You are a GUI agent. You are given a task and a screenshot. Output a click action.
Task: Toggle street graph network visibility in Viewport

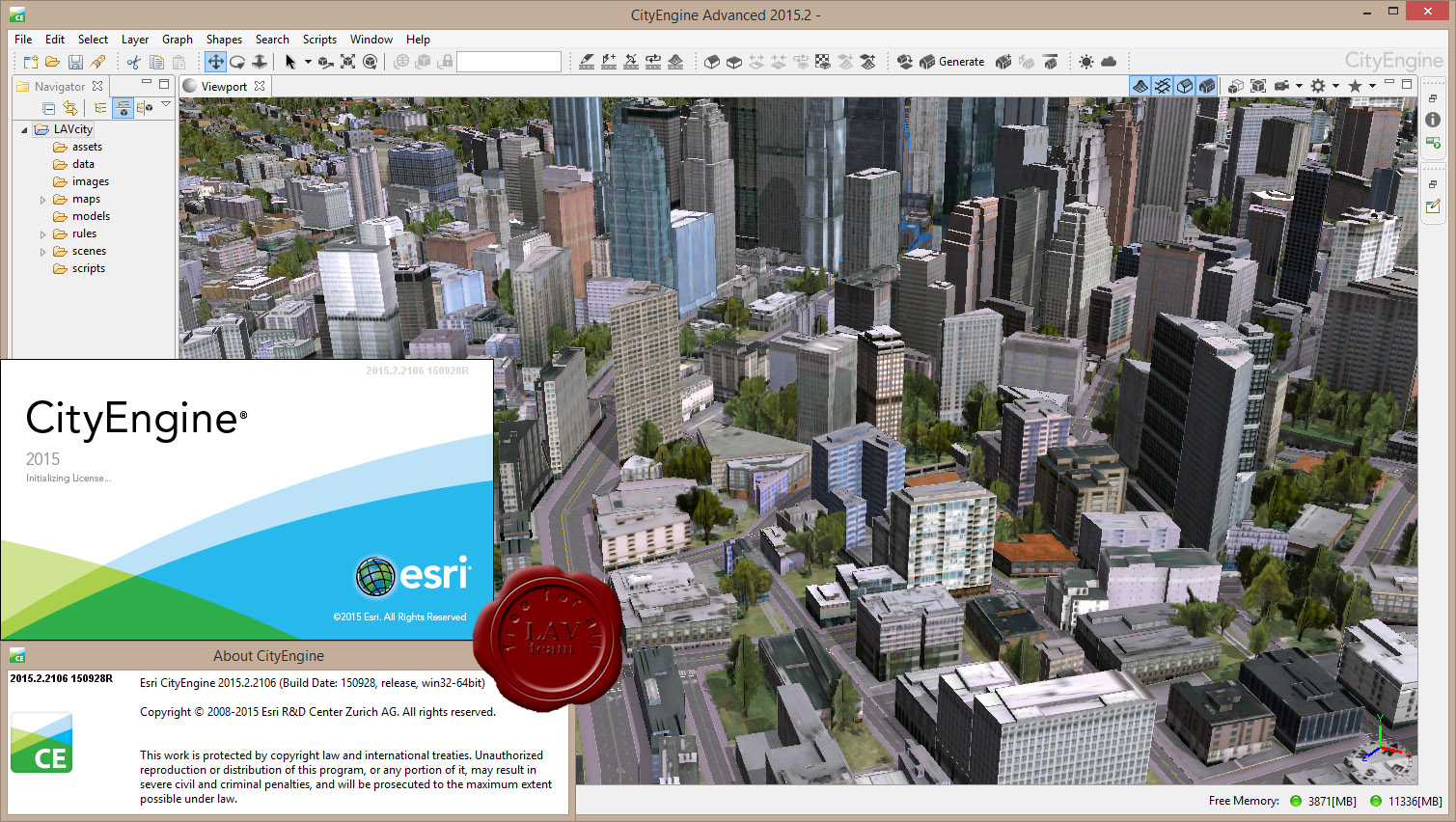(1163, 87)
